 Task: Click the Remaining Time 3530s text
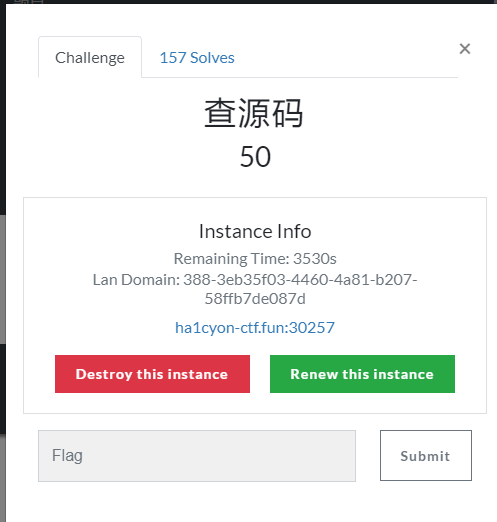255,259
